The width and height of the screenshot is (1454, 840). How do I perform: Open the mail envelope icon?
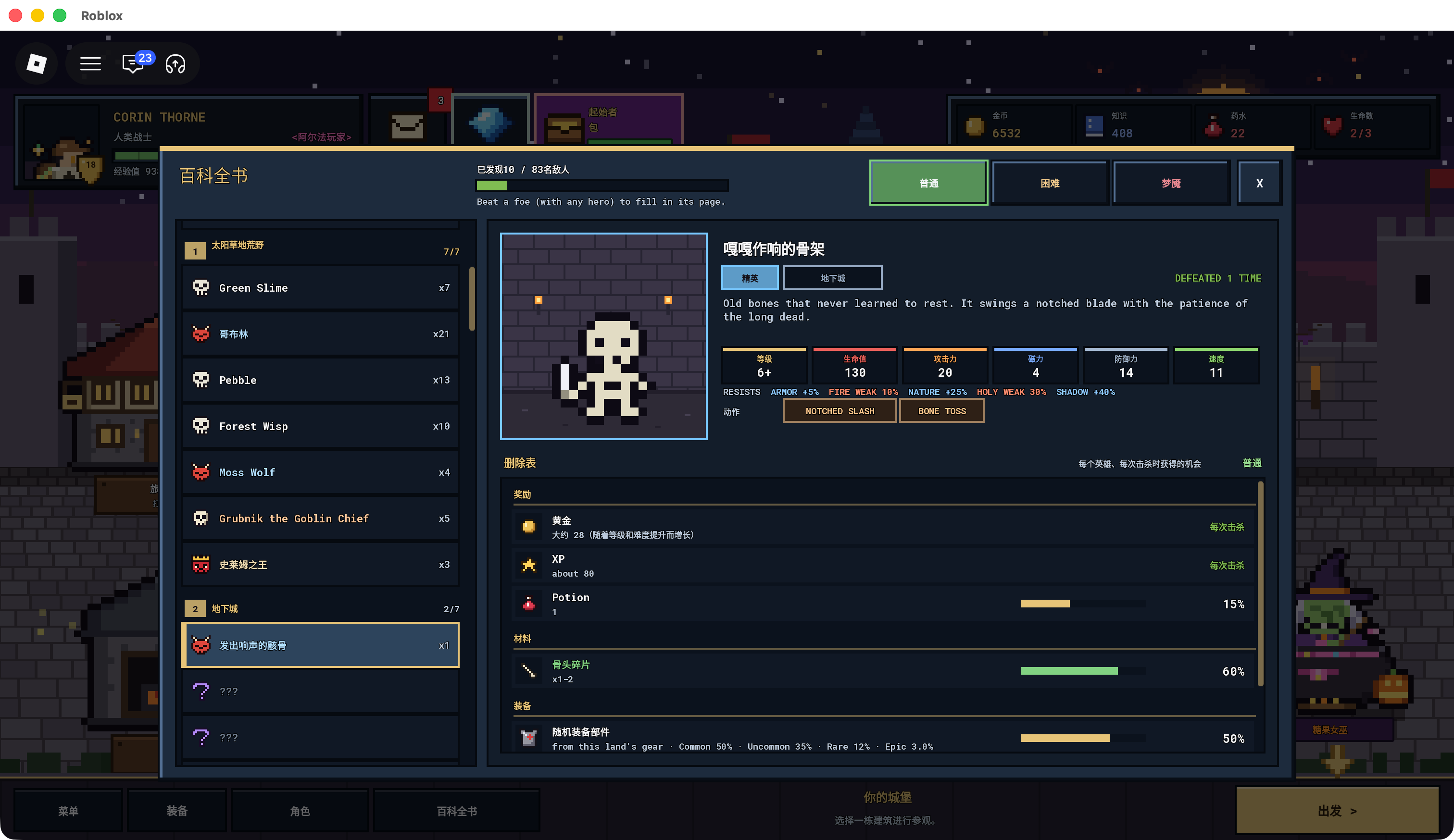pos(408,126)
